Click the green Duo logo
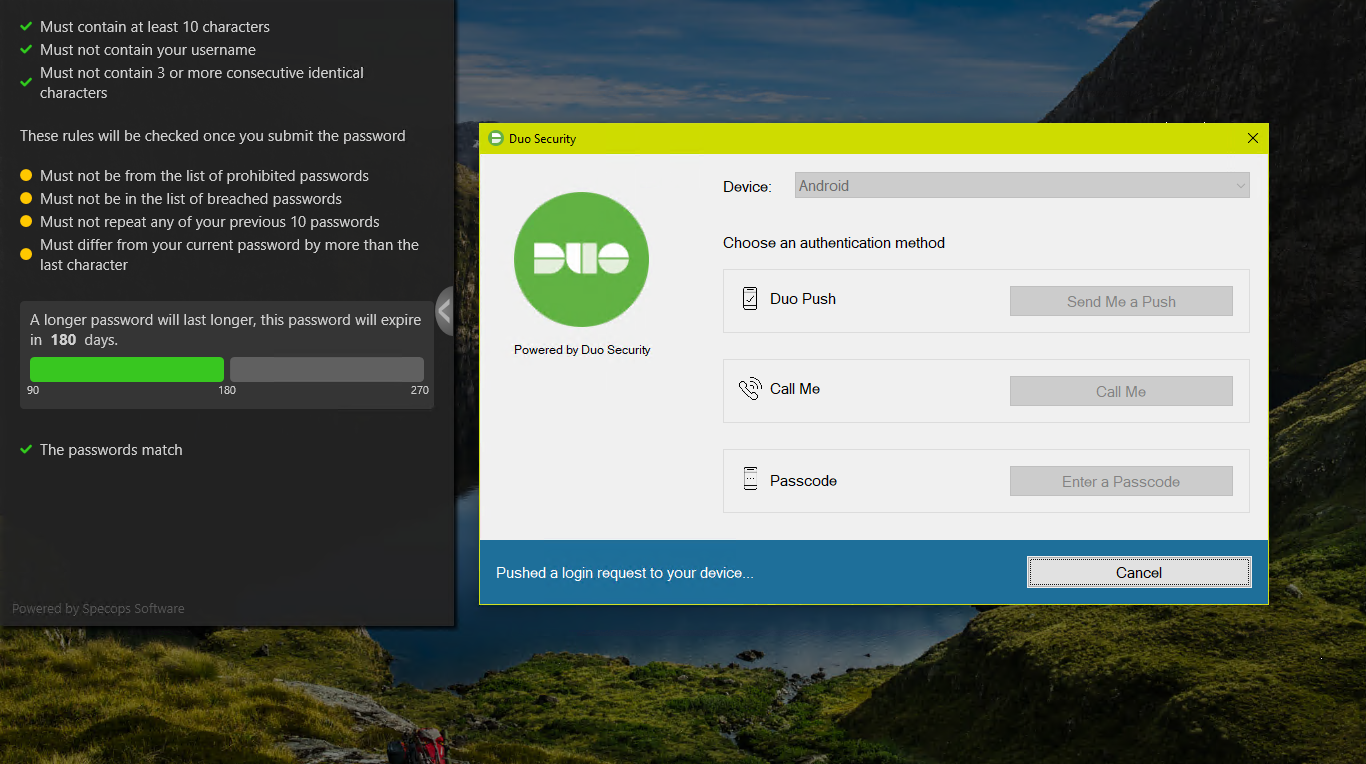The height and width of the screenshot is (764, 1366). pos(581,259)
